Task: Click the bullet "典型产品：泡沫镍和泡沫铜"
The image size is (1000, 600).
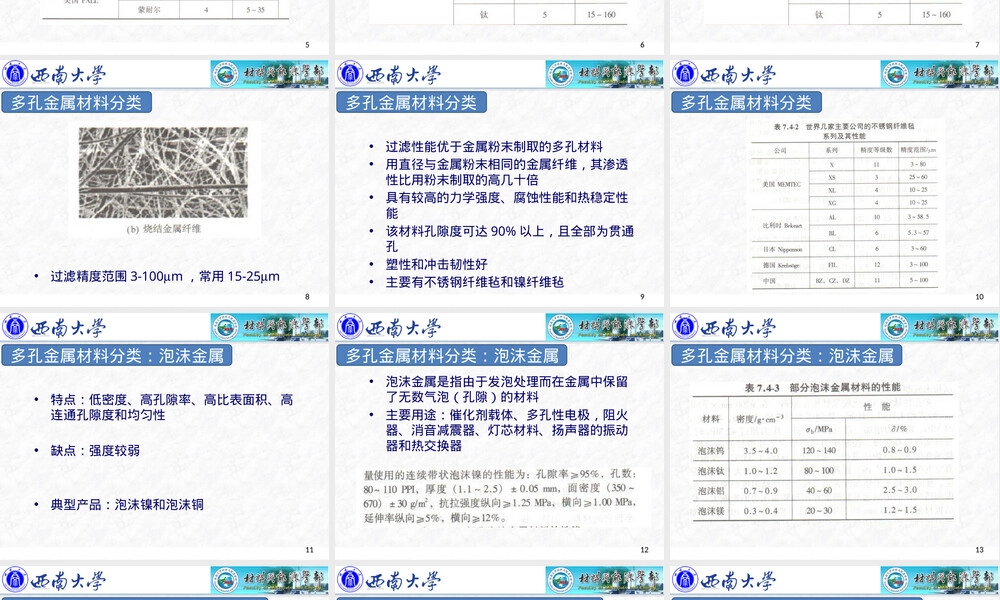Action: (x=128, y=504)
